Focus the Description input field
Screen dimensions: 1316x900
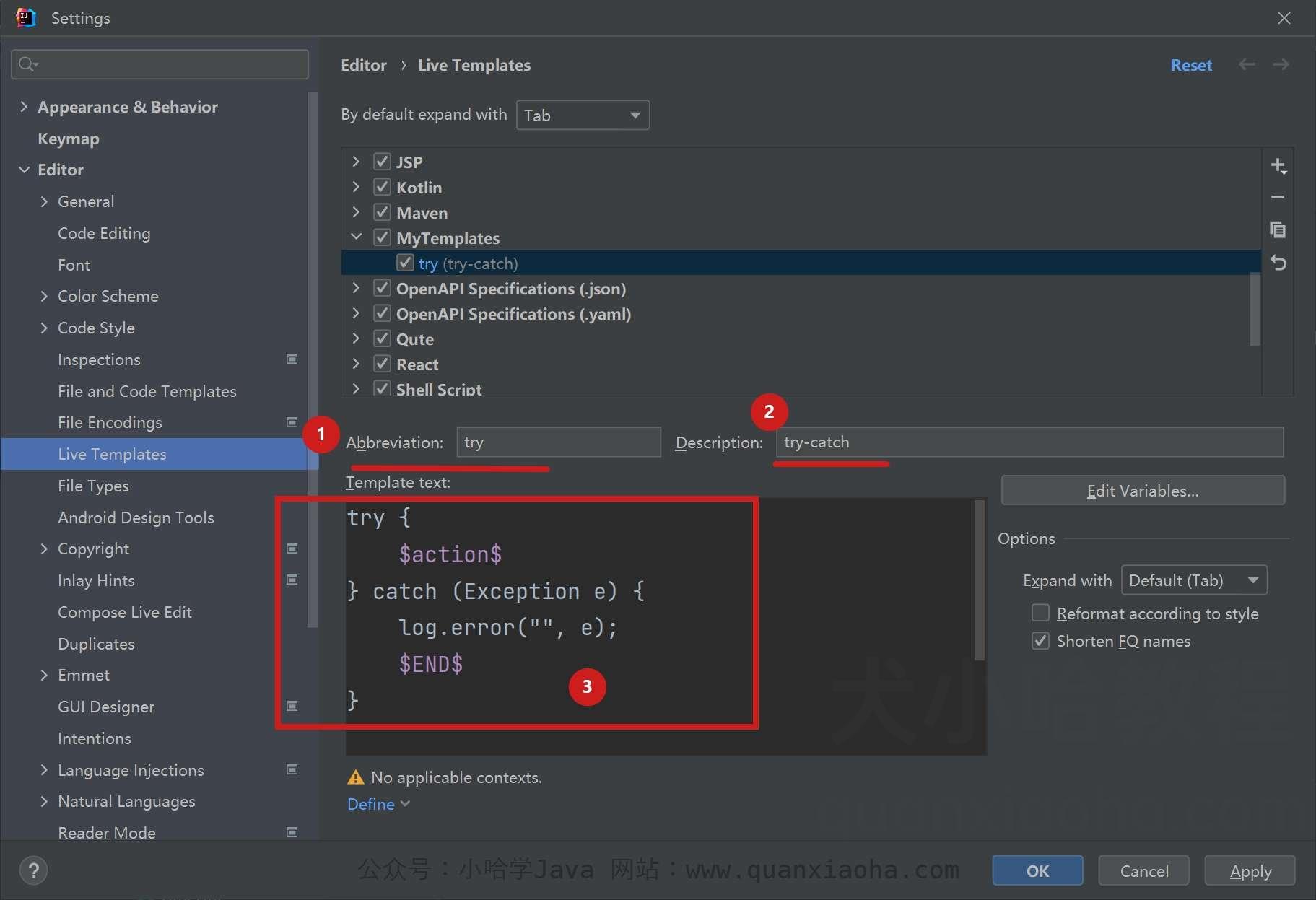coord(1029,442)
